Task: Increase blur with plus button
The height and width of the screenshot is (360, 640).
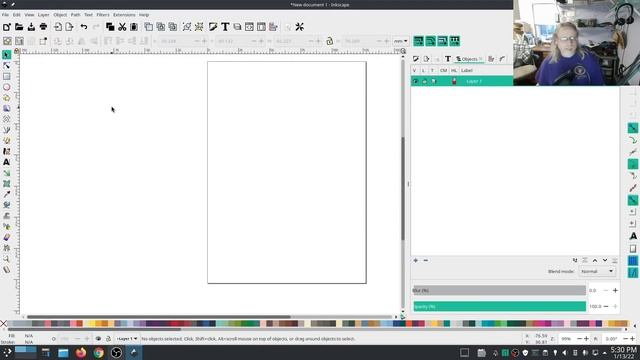Action: (x=615, y=291)
